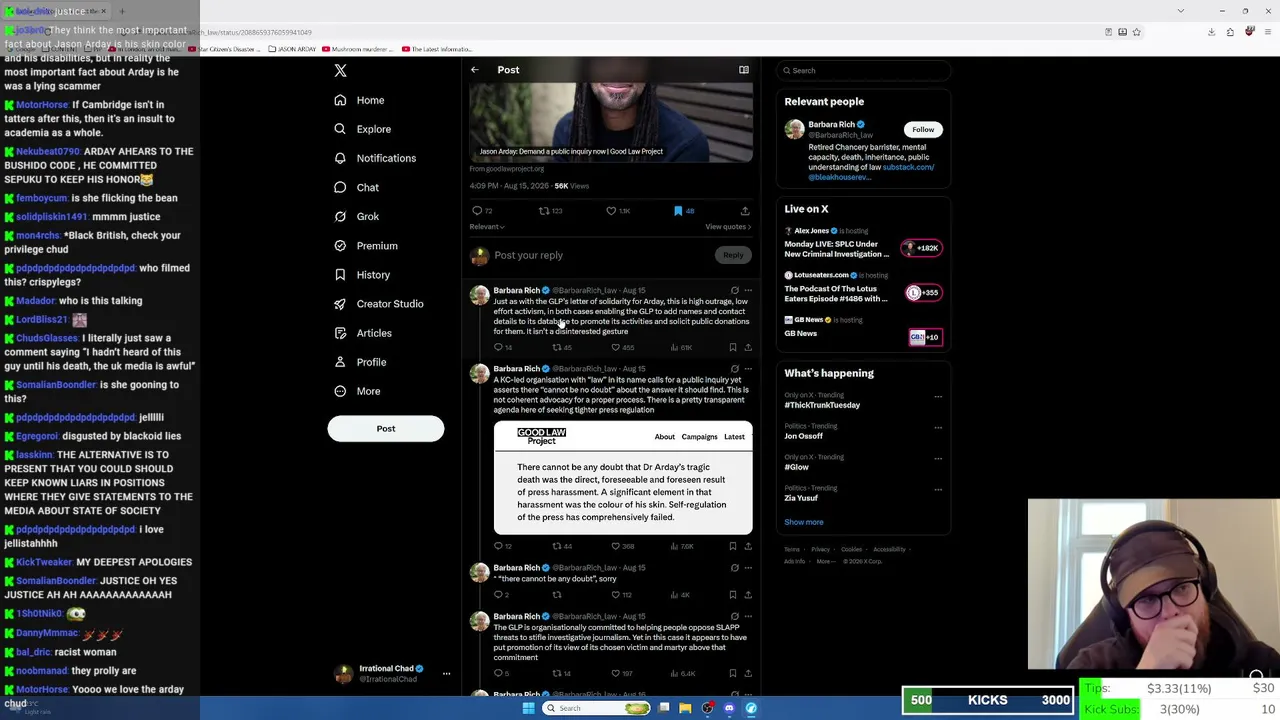Open more options for Zia Yusuf trend

pos(938,489)
